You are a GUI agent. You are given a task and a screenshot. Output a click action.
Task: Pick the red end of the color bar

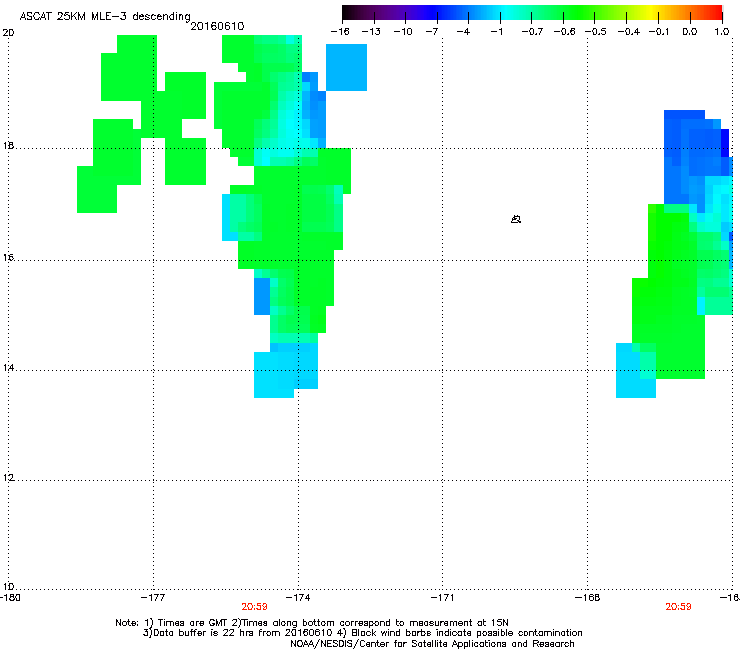[x=714, y=12]
